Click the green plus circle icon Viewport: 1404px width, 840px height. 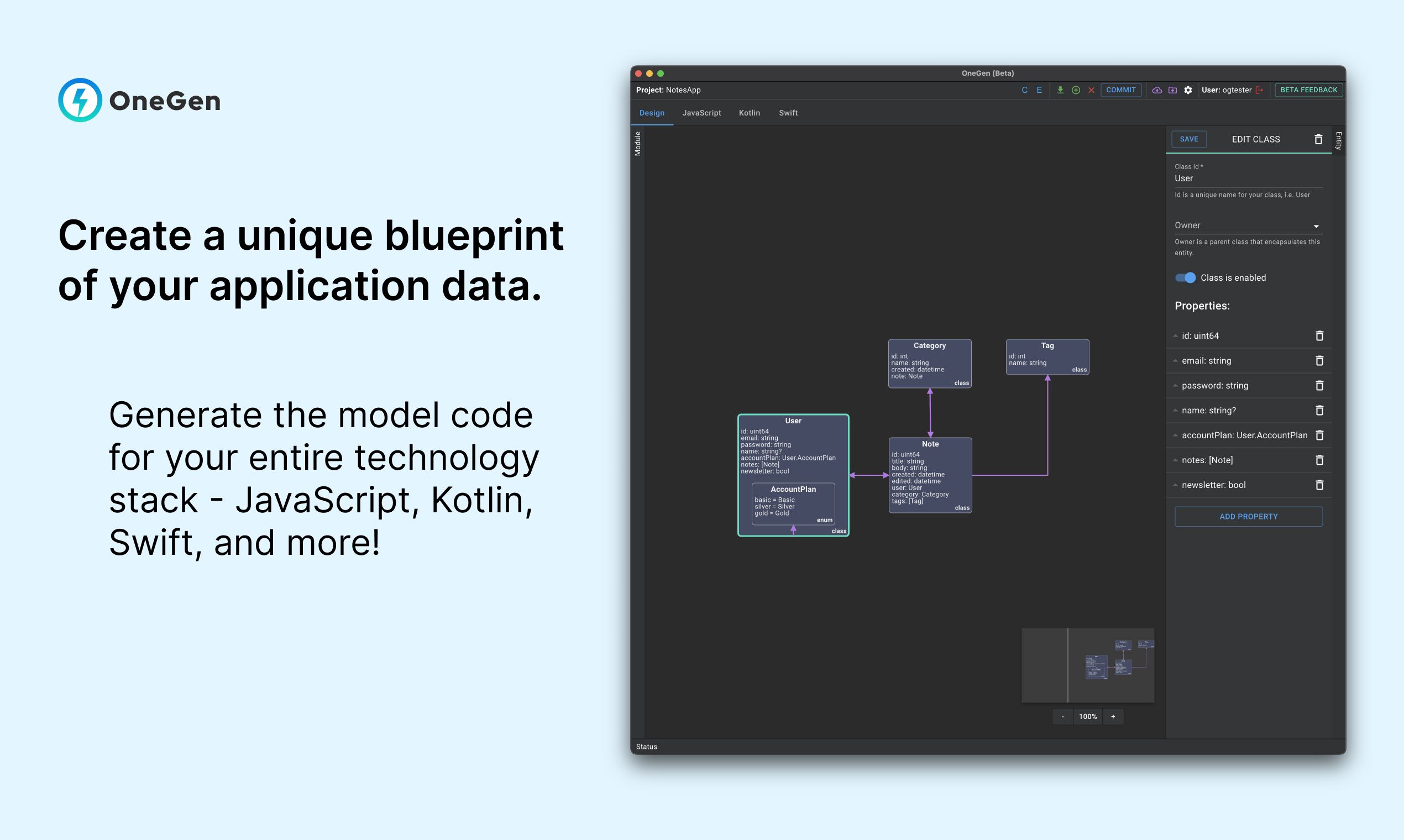[1076, 90]
